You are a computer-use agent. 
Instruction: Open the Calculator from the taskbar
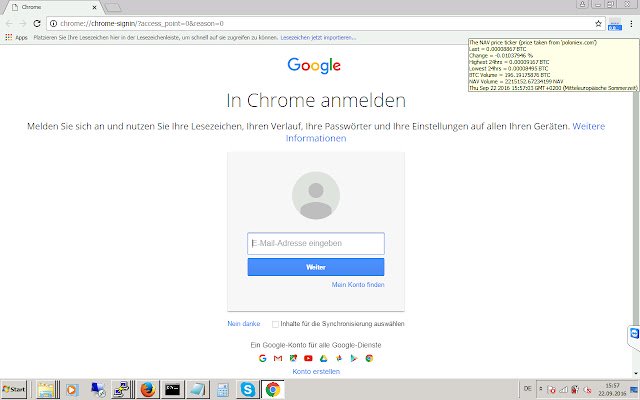coord(222,390)
